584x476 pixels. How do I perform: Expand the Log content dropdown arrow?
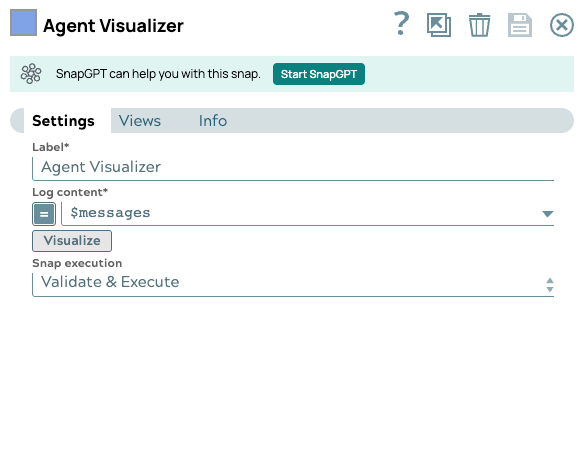click(x=548, y=214)
